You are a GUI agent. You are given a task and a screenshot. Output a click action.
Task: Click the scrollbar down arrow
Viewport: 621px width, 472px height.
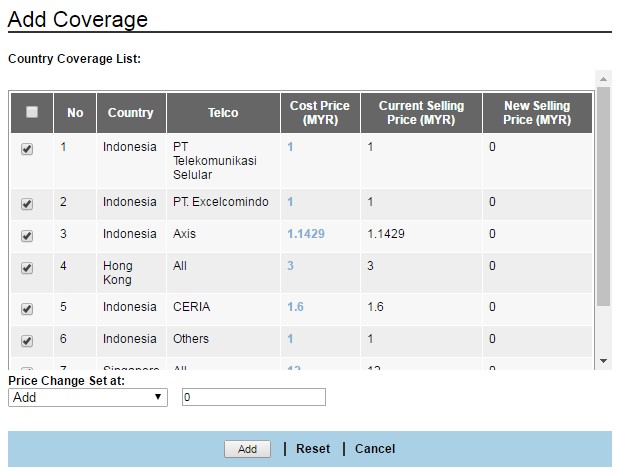click(603, 360)
